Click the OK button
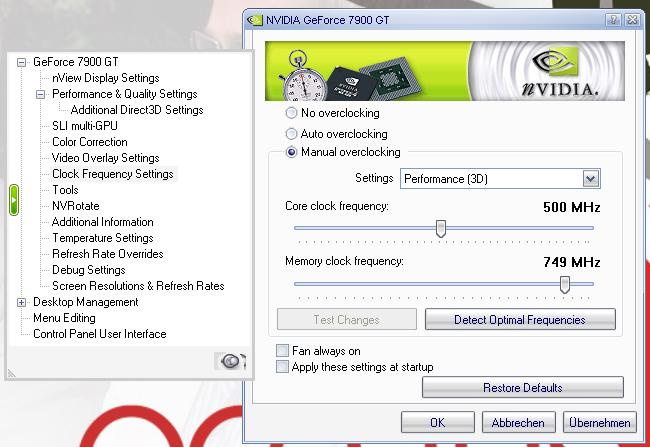Image resolution: width=650 pixels, height=447 pixels. coord(438,423)
